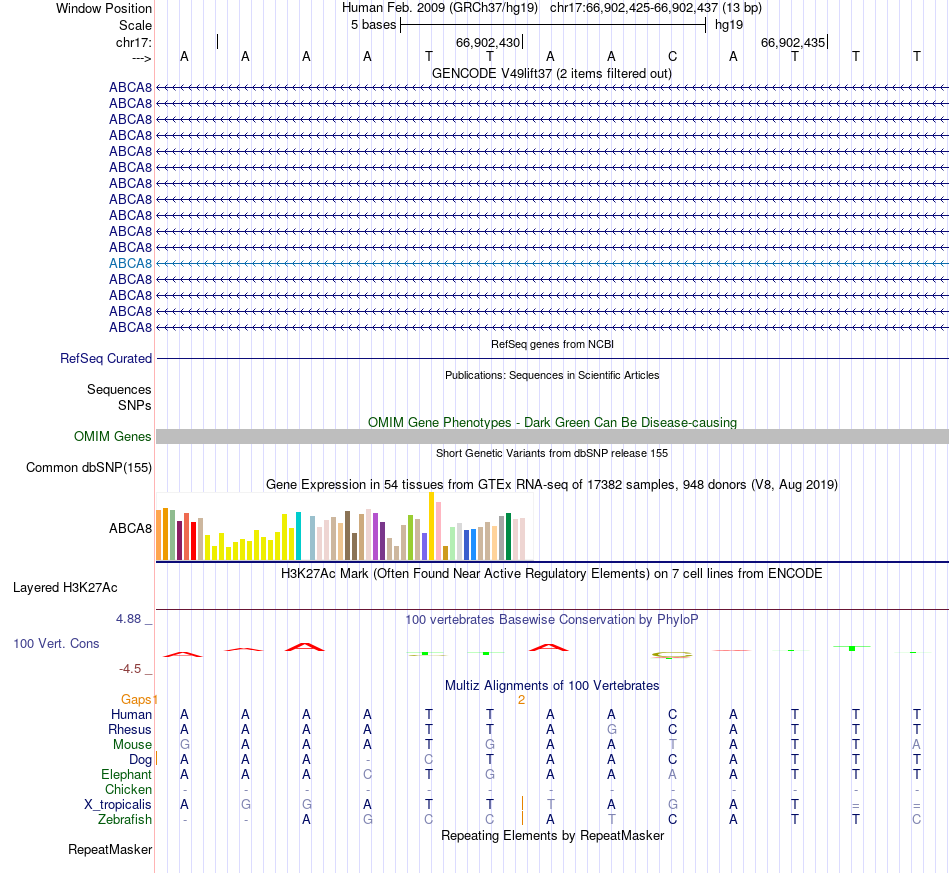Click the C base in Elephant row
Image resolution: width=950 pixels, height=873 pixels.
tap(367, 774)
